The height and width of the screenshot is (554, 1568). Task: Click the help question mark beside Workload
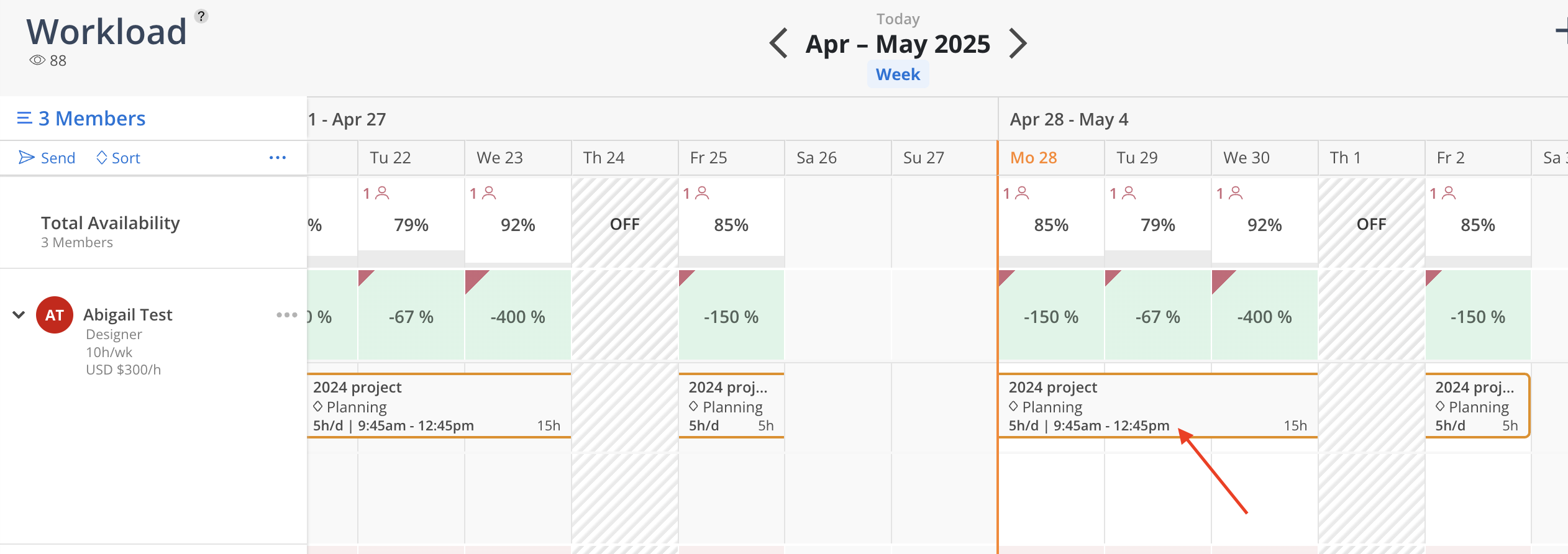tap(201, 16)
